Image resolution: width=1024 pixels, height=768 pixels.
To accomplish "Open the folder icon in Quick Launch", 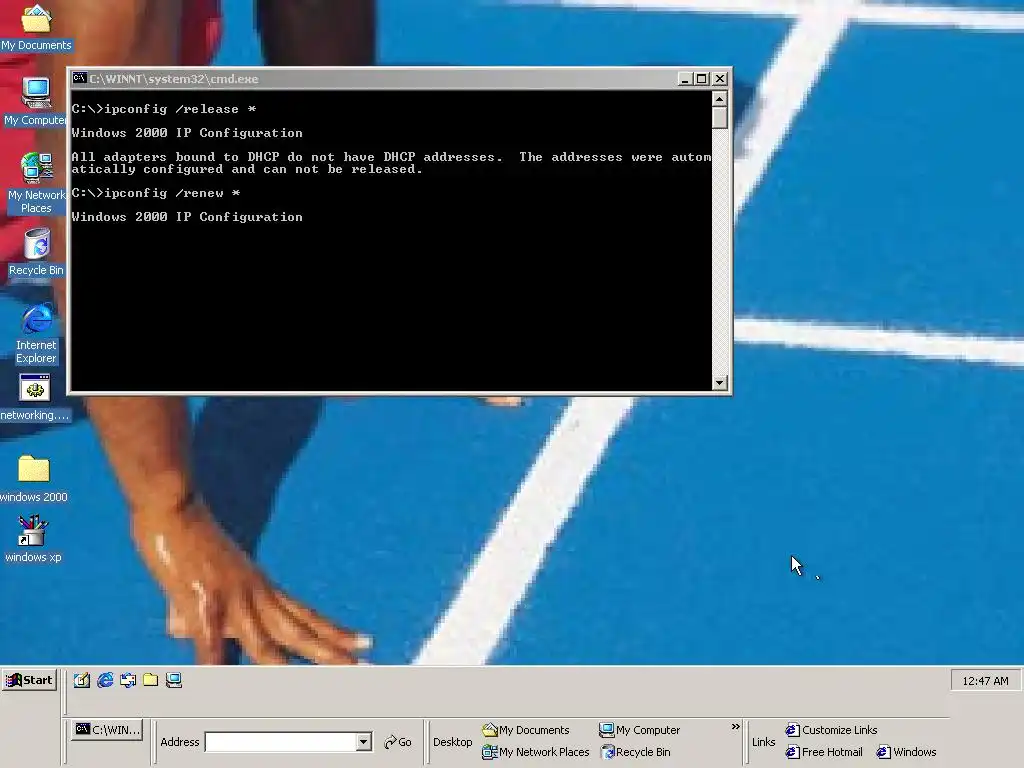I will 151,680.
